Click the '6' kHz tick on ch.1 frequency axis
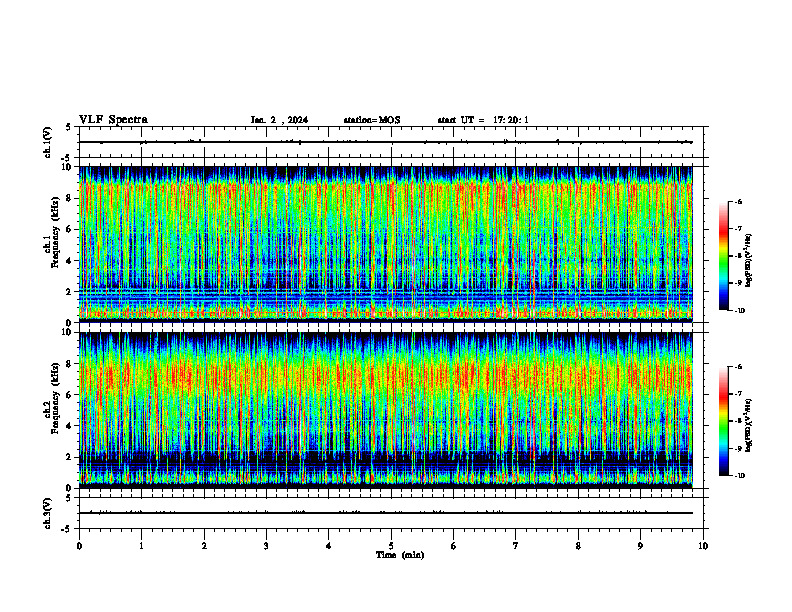792x612 pixels. (x=70, y=229)
